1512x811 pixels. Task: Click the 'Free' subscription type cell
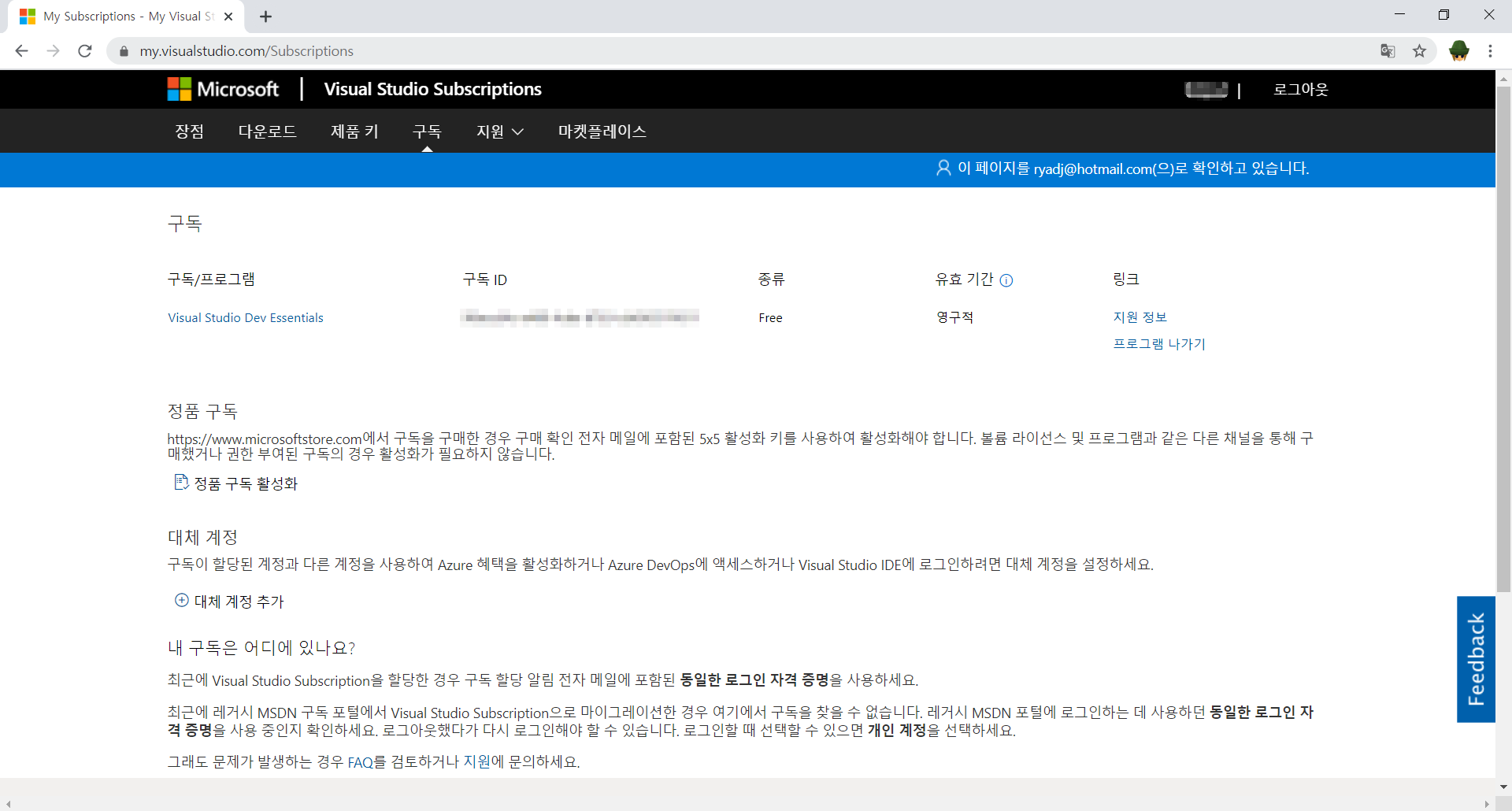(770, 318)
